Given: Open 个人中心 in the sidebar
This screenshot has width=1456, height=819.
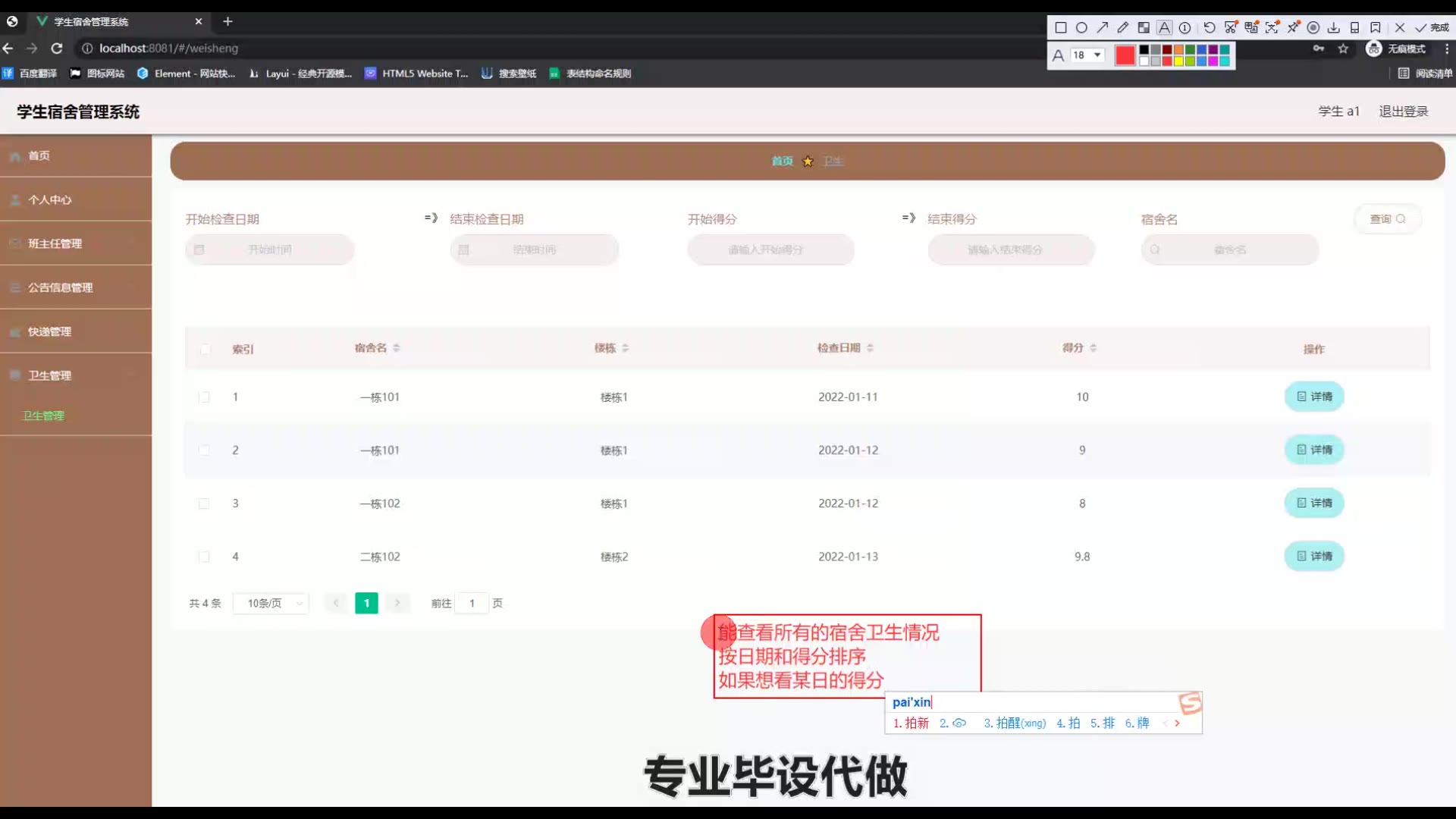Looking at the screenshot, I should [x=50, y=200].
